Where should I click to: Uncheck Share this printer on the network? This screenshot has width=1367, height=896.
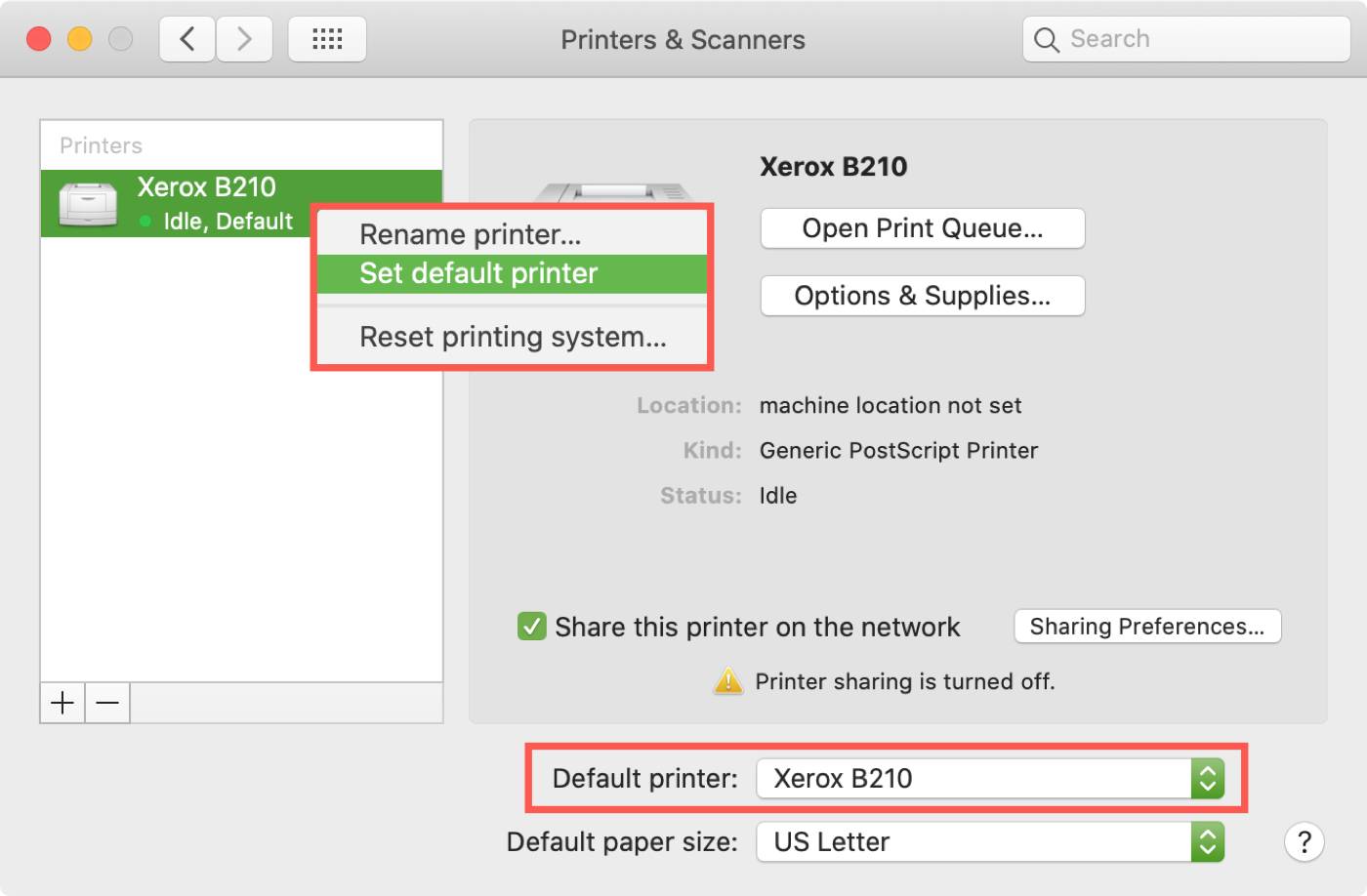click(x=532, y=627)
